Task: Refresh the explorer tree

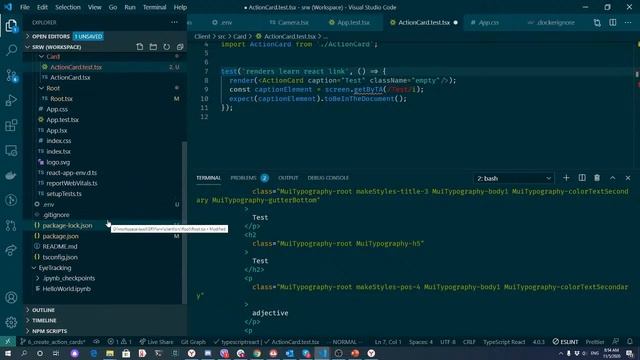Action: pos(167,47)
